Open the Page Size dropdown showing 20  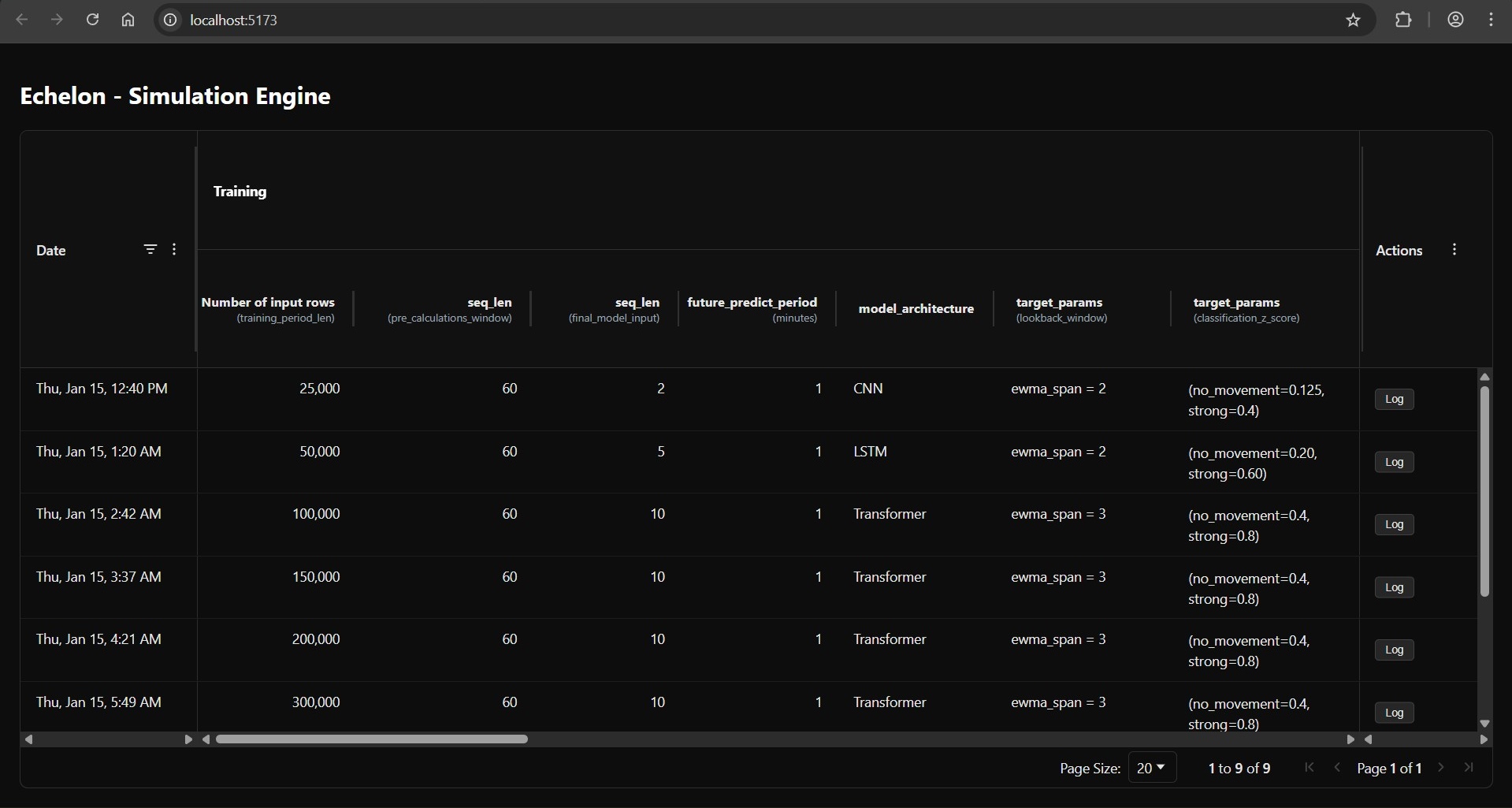[x=1152, y=768]
